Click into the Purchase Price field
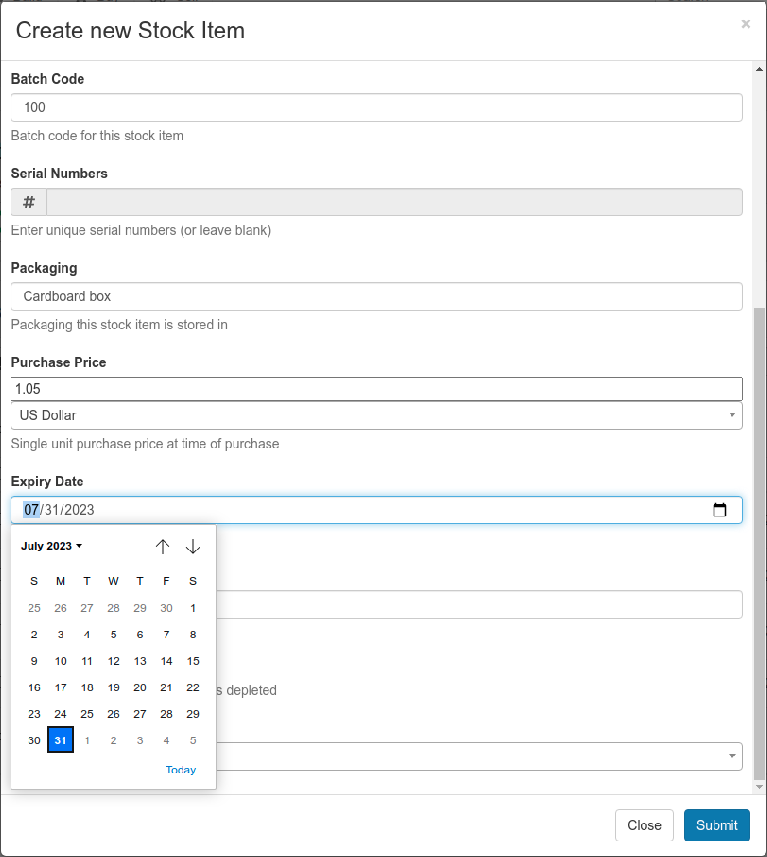Viewport: 767px width, 857px height. point(376,389)
